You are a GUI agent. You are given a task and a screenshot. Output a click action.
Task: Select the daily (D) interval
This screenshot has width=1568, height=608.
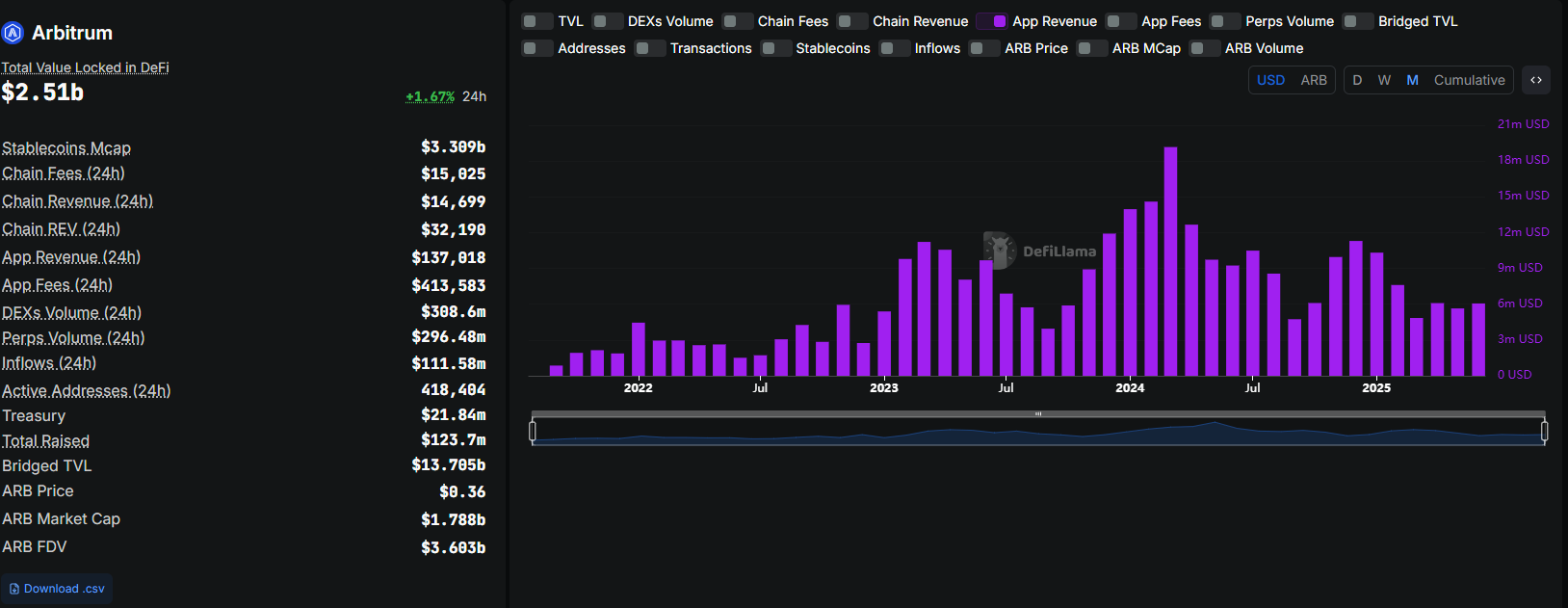[1357, 80]
